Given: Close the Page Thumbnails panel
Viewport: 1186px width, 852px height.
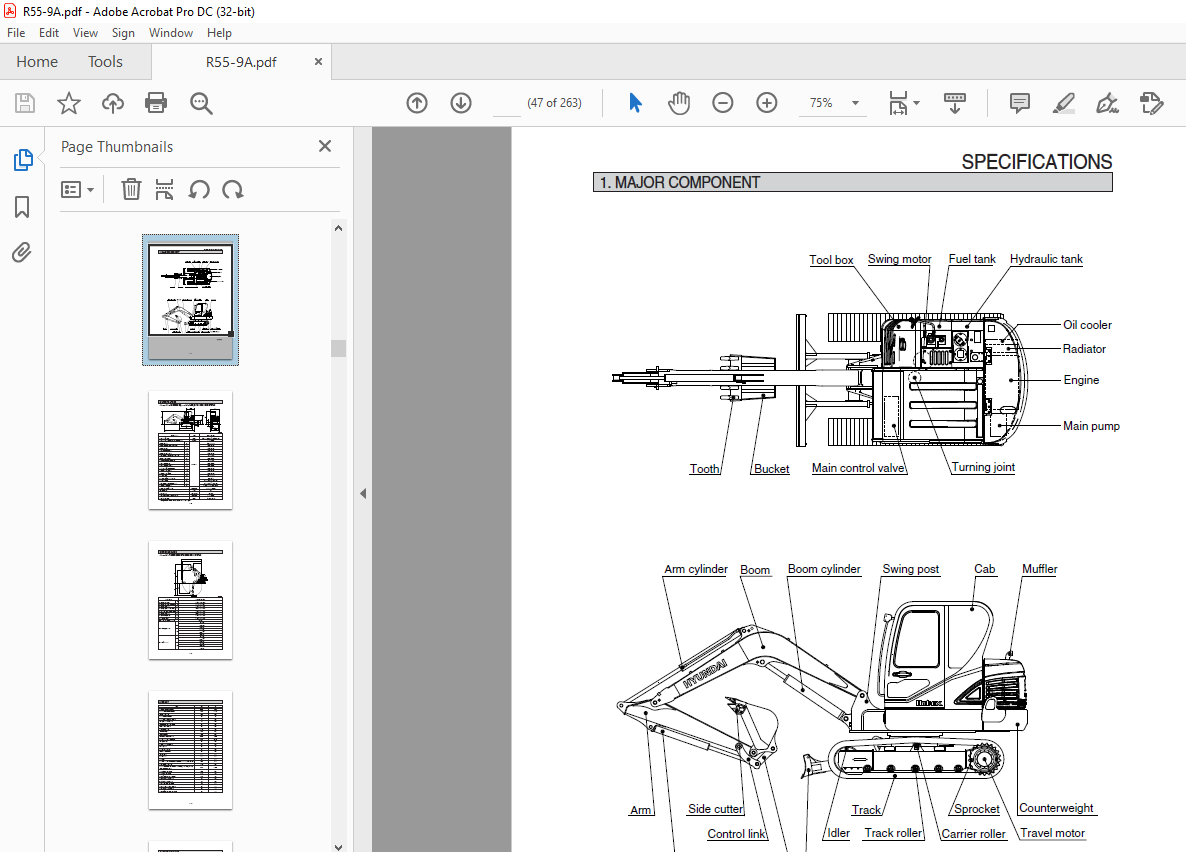Looking at the screenshot, I should tap(324, 146).
